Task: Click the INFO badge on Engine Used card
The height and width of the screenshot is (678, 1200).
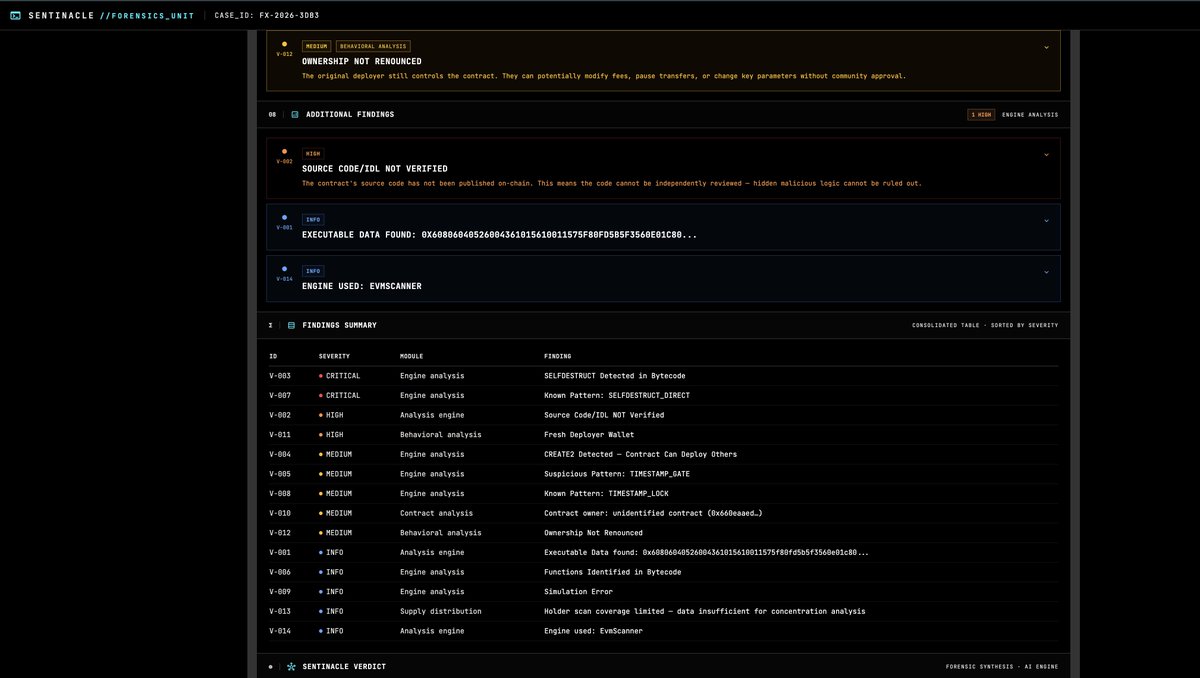Action: (313, 270)
